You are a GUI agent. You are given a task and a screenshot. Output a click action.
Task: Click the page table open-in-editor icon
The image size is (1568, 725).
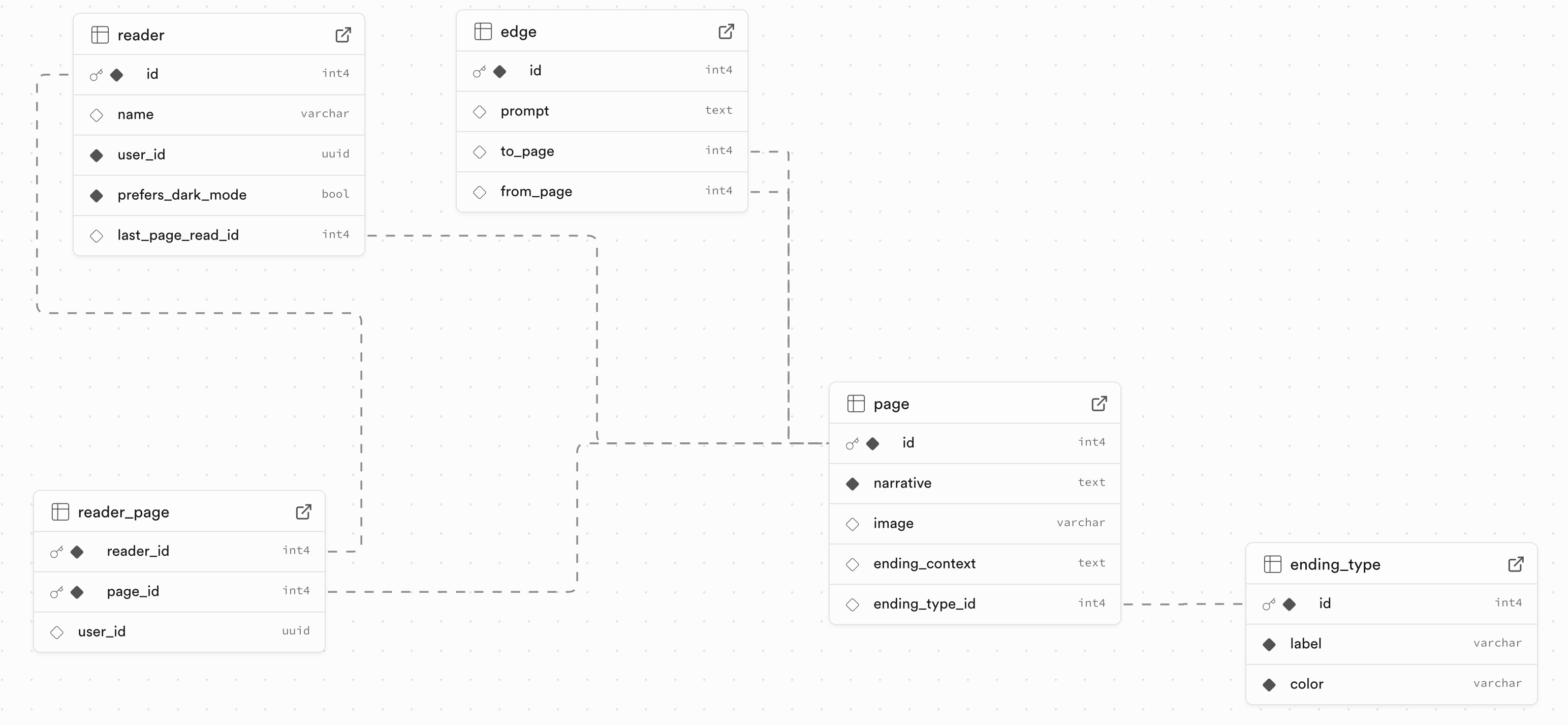click(1100, 403)
